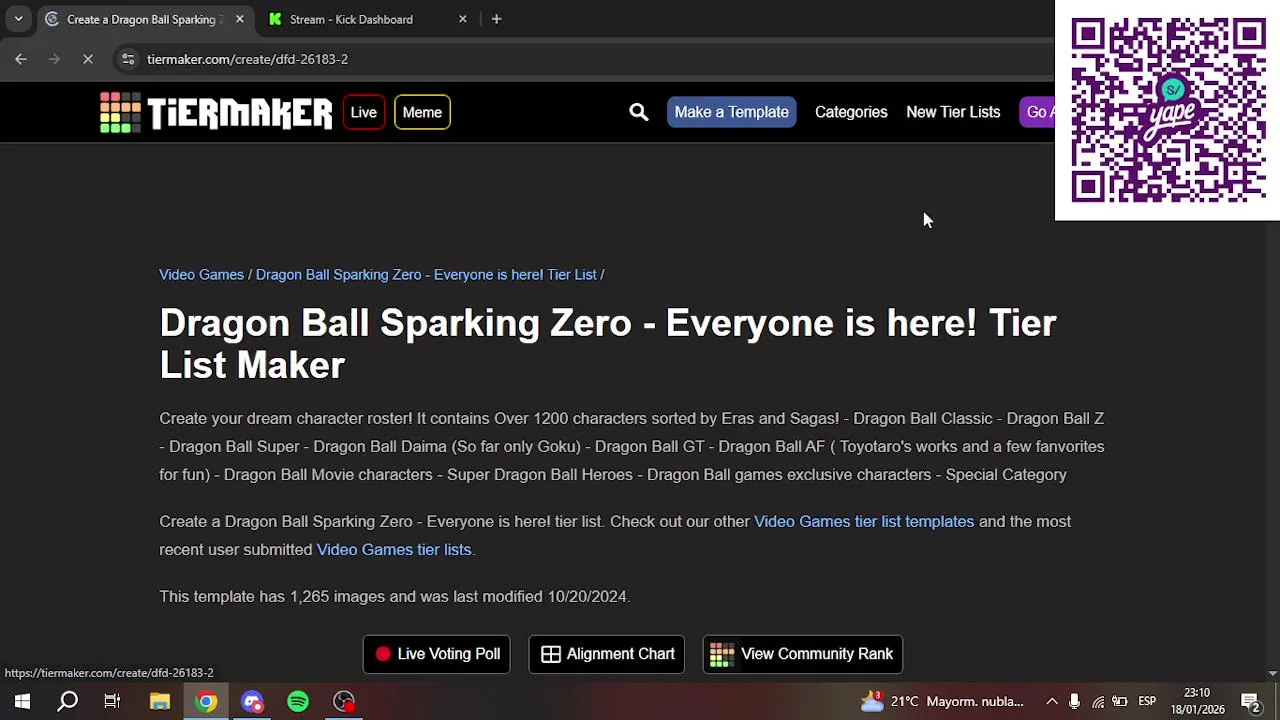
Task: Open a new browser tab
Action: click(x=496, y=19)
